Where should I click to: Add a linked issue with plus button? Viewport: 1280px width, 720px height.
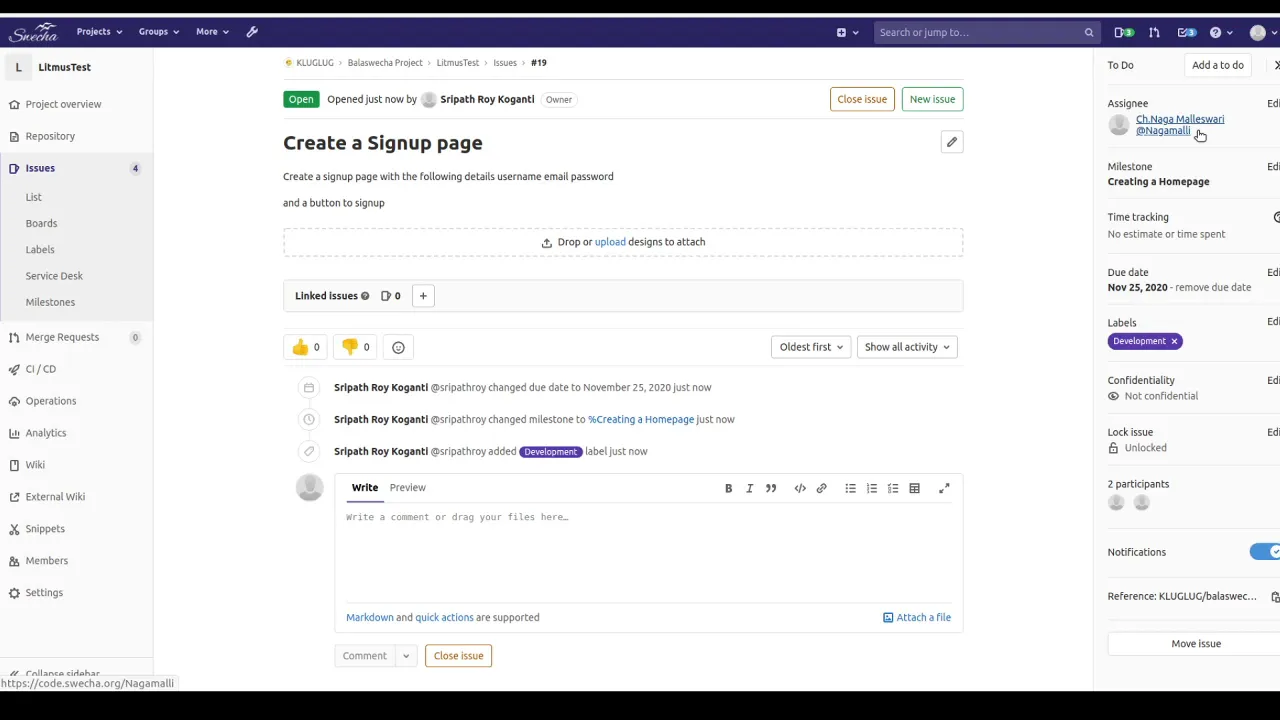[x=423, y=296]
